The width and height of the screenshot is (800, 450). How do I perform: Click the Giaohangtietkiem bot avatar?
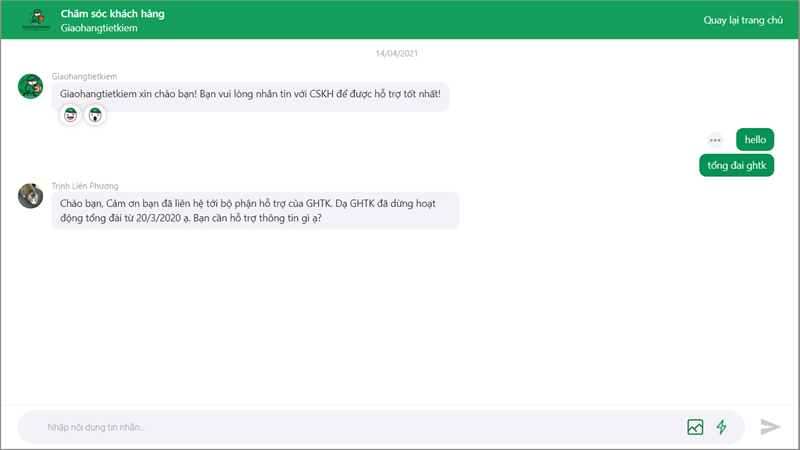(30, 86)
